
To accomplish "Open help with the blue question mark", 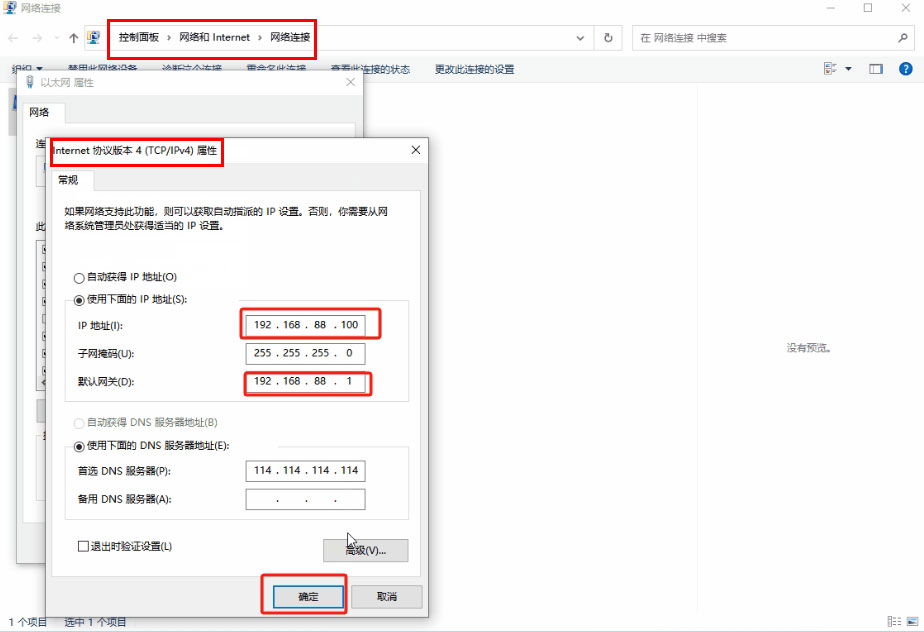I will click(906, 69).
